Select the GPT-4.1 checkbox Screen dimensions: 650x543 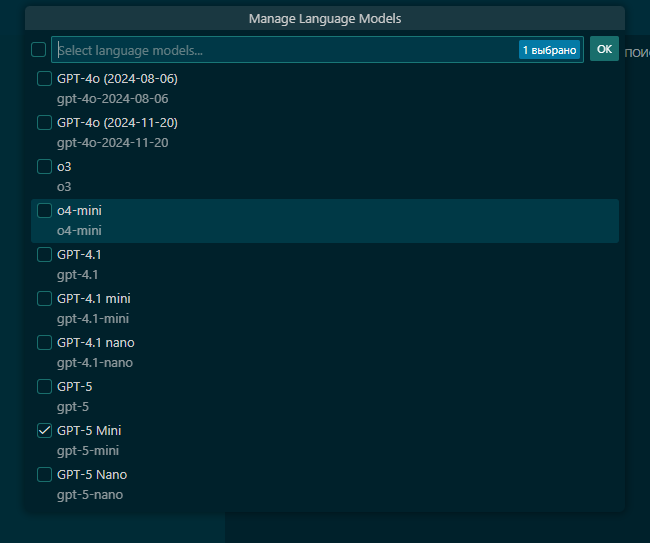tap(44, 255)
